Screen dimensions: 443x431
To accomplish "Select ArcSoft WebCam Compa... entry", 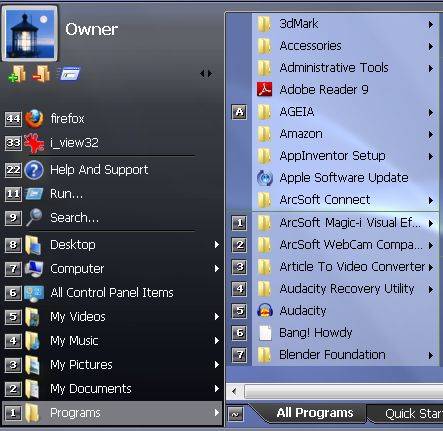I will coord(345,245).
